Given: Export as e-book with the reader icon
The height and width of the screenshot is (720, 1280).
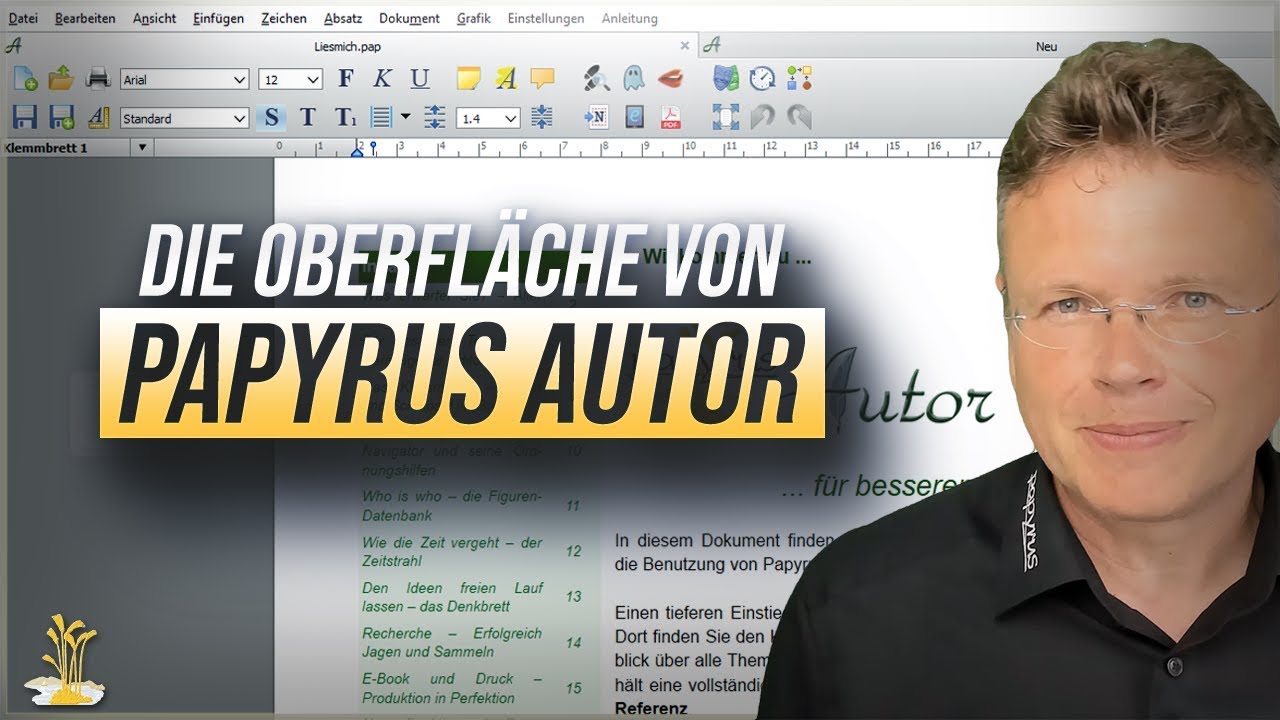Looking at the screenshot, I should 634,117.
